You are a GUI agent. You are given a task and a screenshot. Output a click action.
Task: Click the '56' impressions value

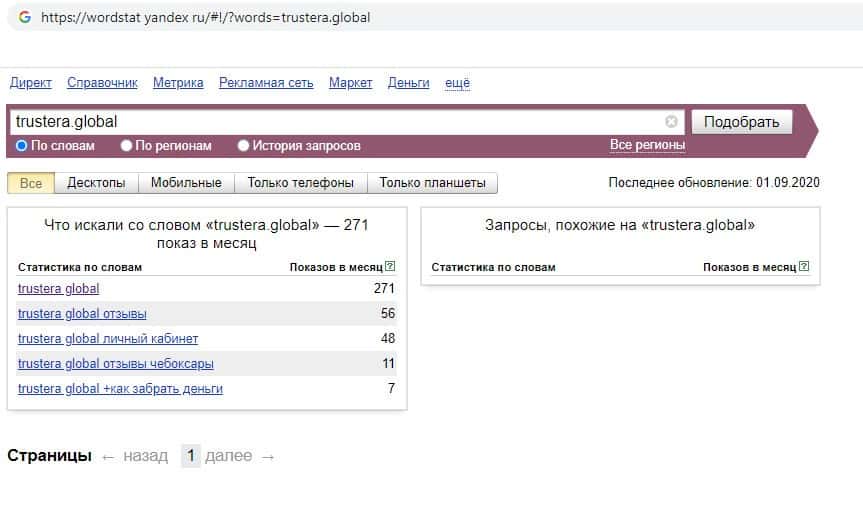click(x=388, y=314)
